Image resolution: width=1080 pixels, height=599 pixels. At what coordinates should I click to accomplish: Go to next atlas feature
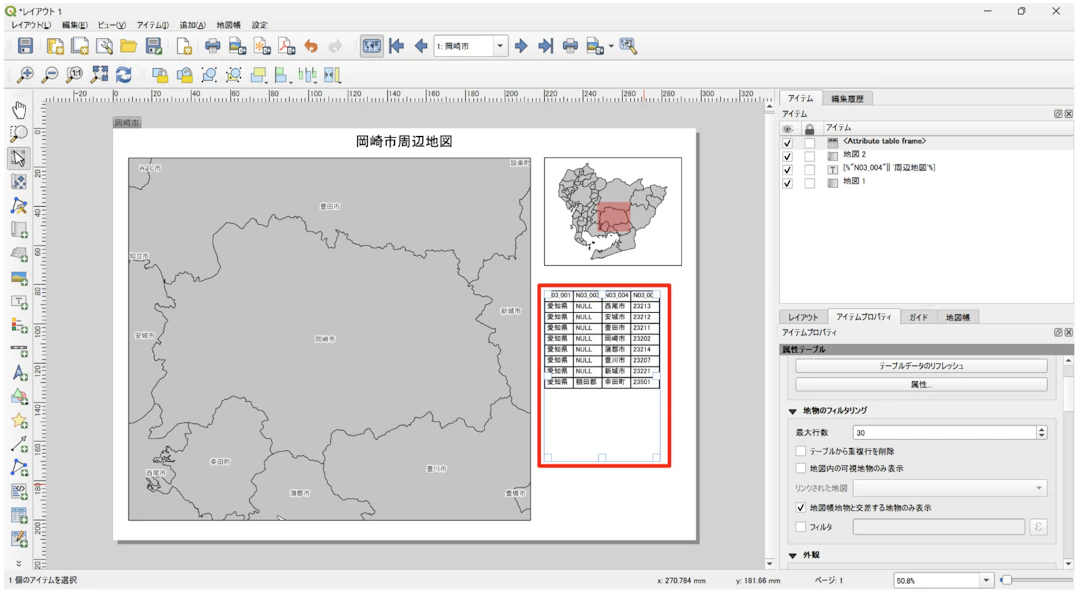tap(521, 46)
